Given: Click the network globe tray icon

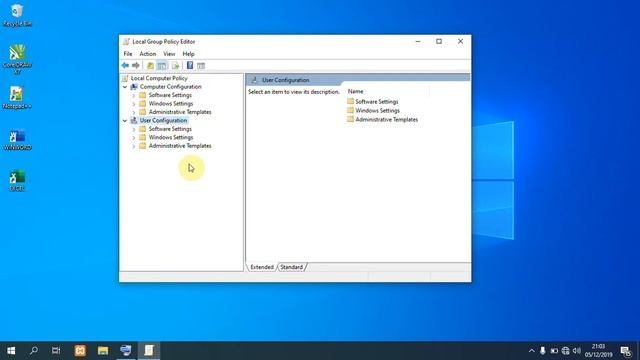Looking at the screenshot, I should tap(565, 351).
